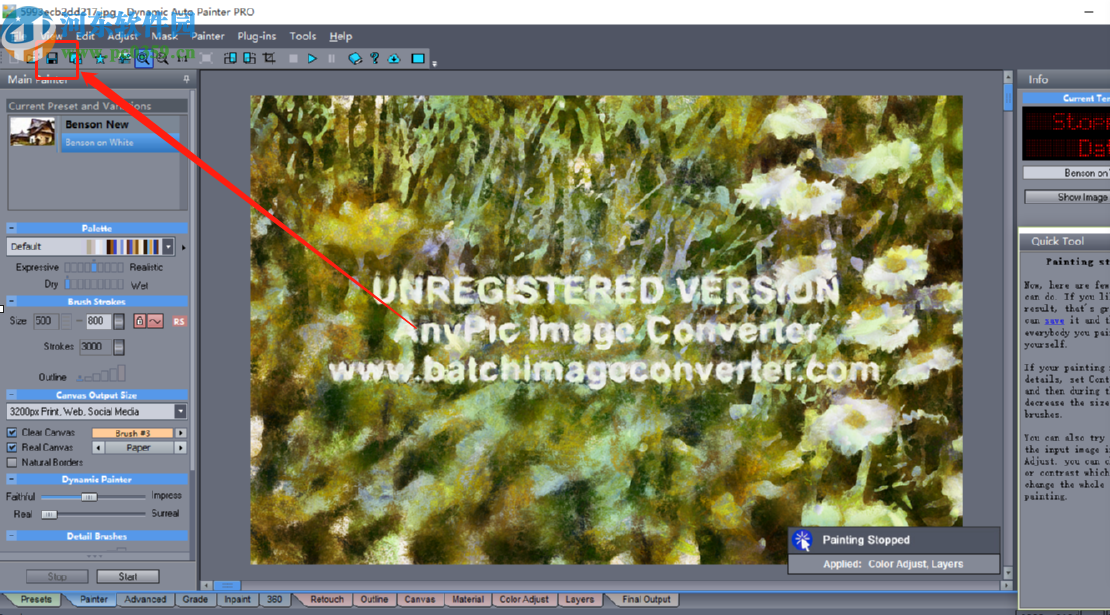The width and height of the screenshot is (1110, 615).
Task: Select the Crop tool icon
Action: [269, 59]
